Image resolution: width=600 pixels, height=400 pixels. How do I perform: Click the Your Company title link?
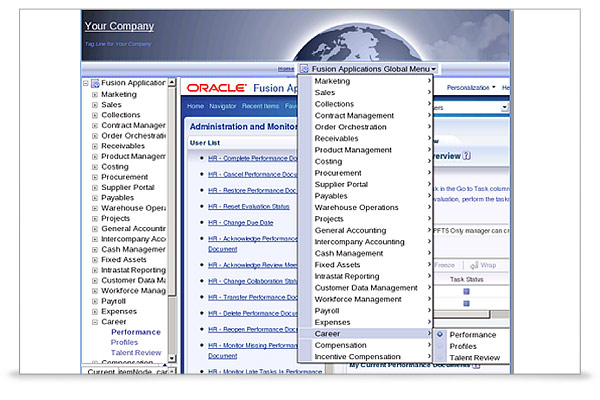(119, 26)
